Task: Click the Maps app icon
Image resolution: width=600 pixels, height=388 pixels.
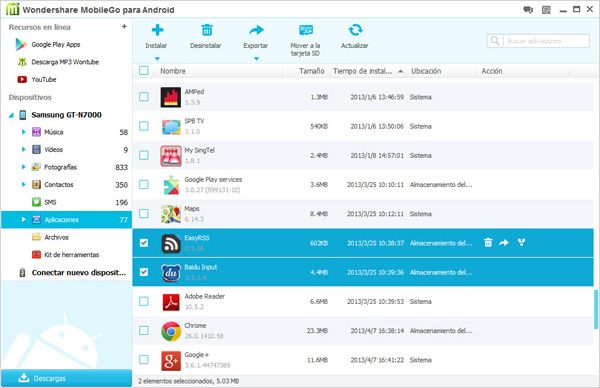Action: [x=171, y=214]
